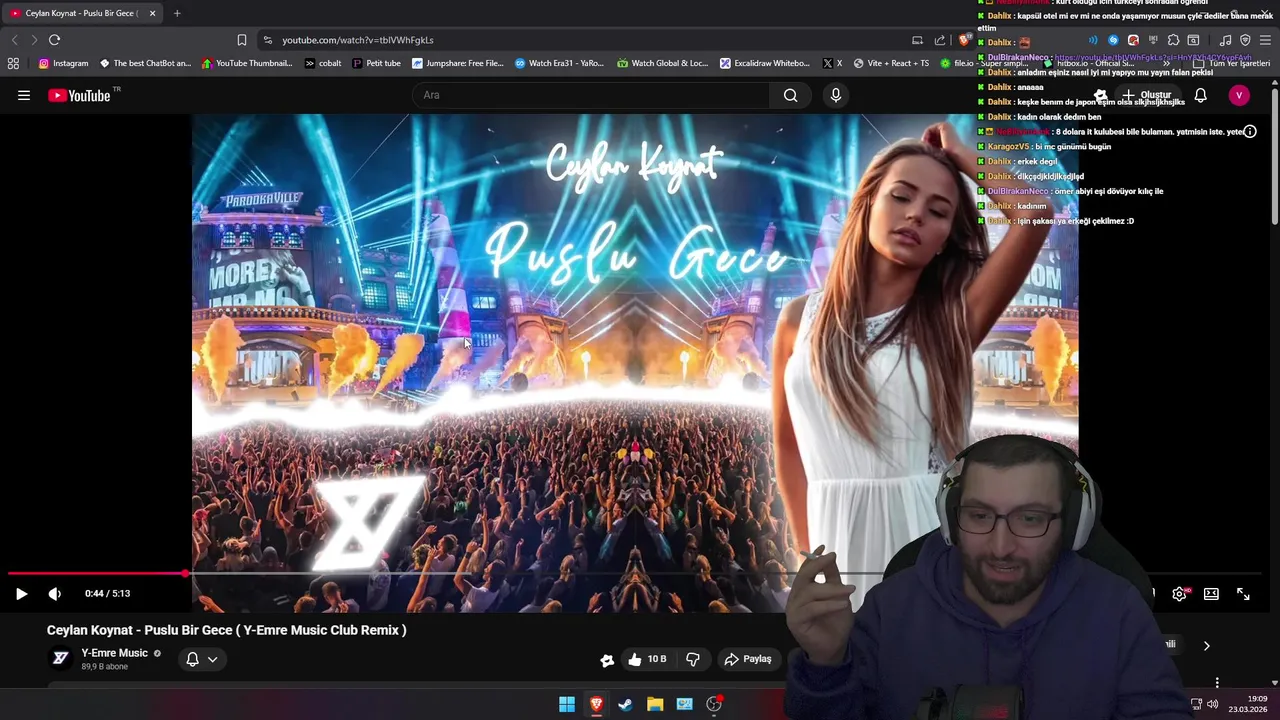Switch to theater mode
This screenshot has width=1280, height=720.
coord(1211,593)
